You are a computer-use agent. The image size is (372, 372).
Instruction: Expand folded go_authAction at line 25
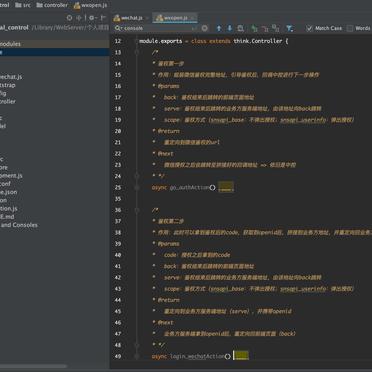(x=137, y=187)
